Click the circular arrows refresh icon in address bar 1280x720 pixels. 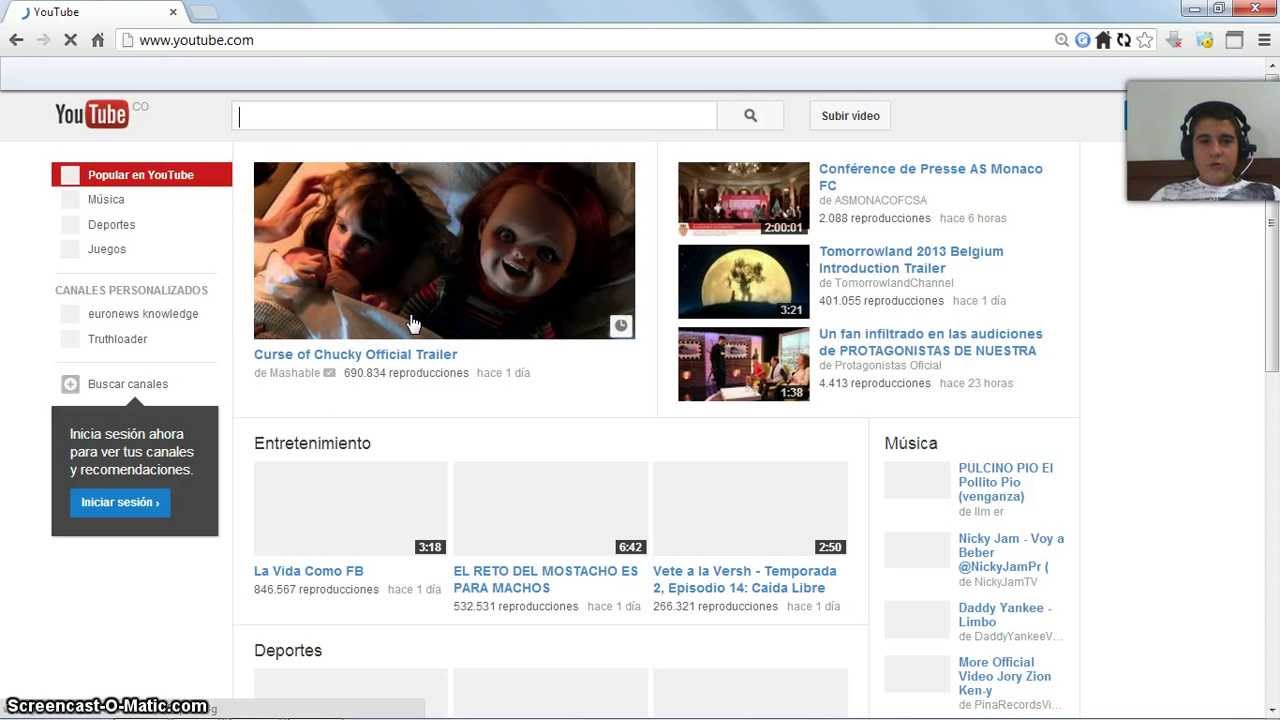tap(1124, 40)
